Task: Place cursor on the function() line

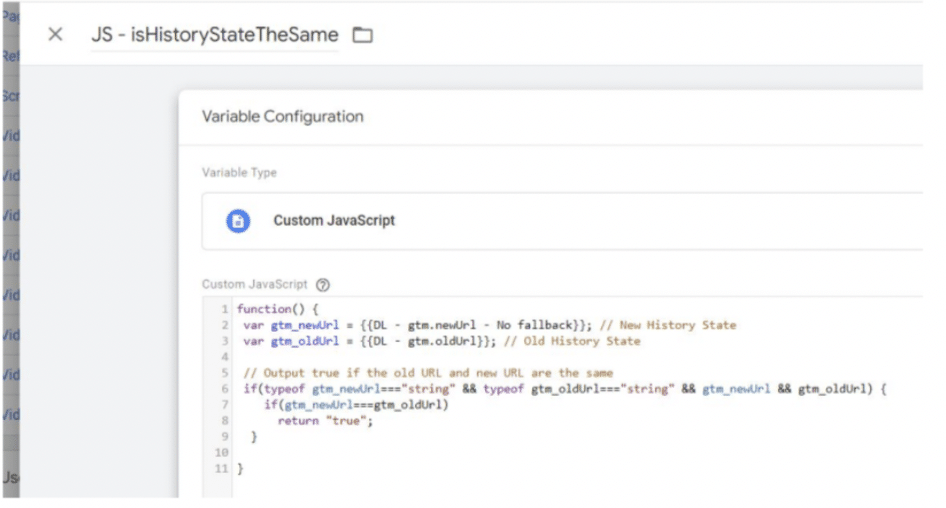Action: pos(277,309)
